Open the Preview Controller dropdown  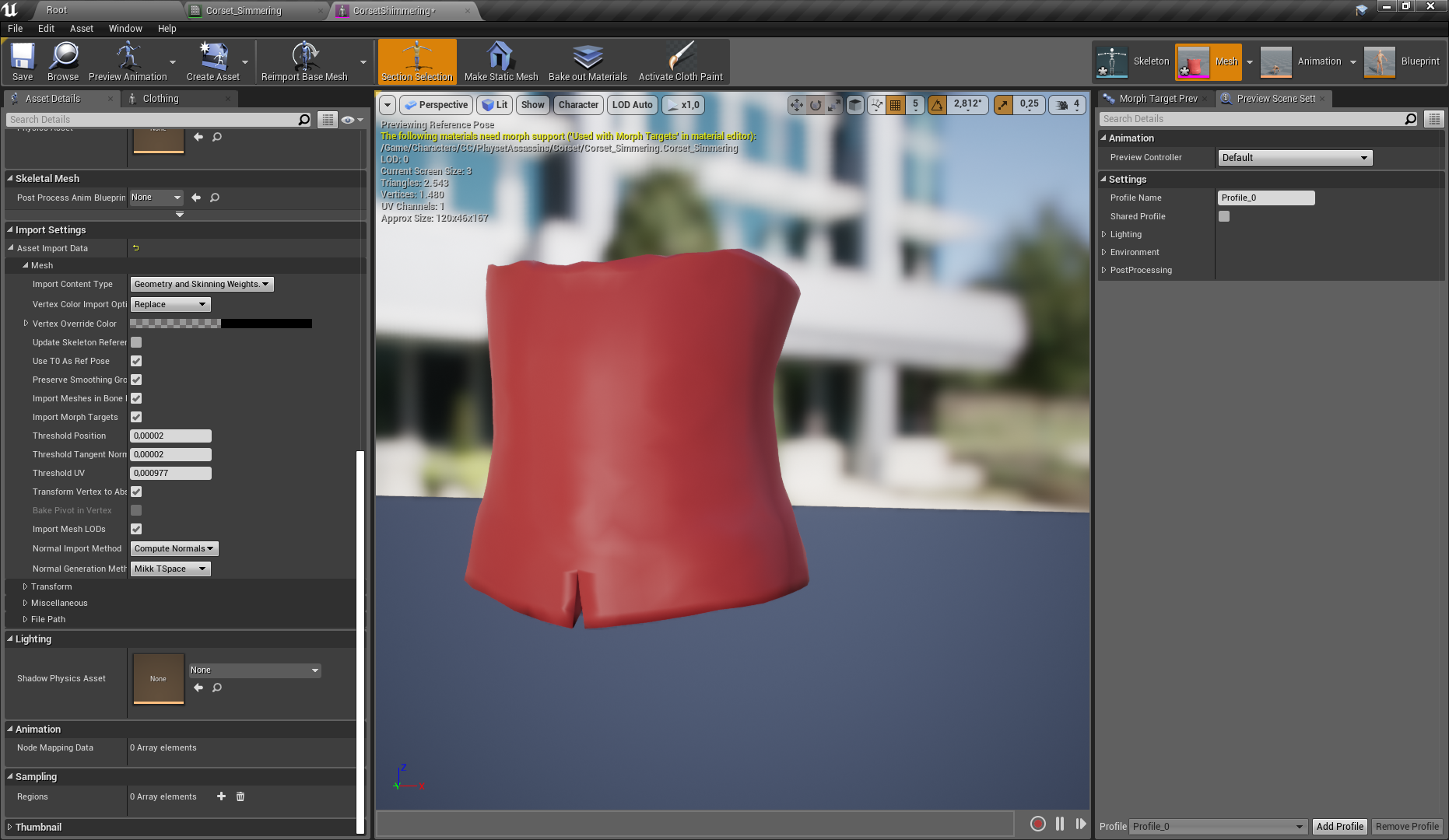(x=1294, y=158)
